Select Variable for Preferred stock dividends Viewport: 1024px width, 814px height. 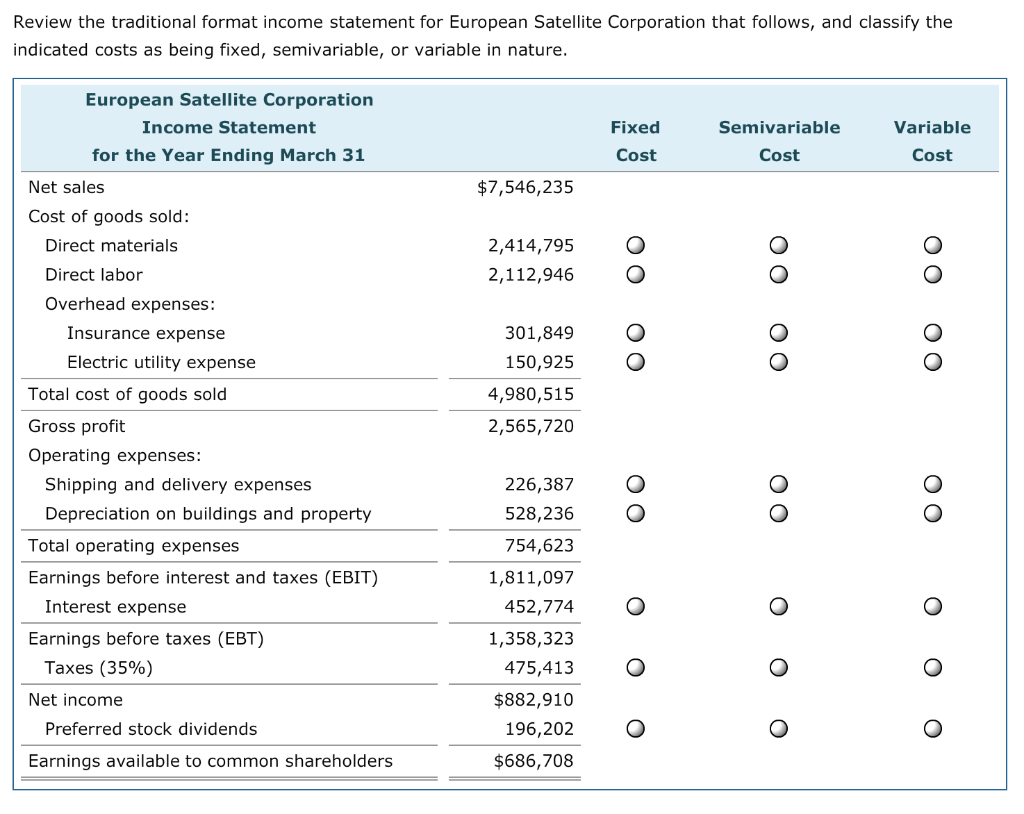932,728
